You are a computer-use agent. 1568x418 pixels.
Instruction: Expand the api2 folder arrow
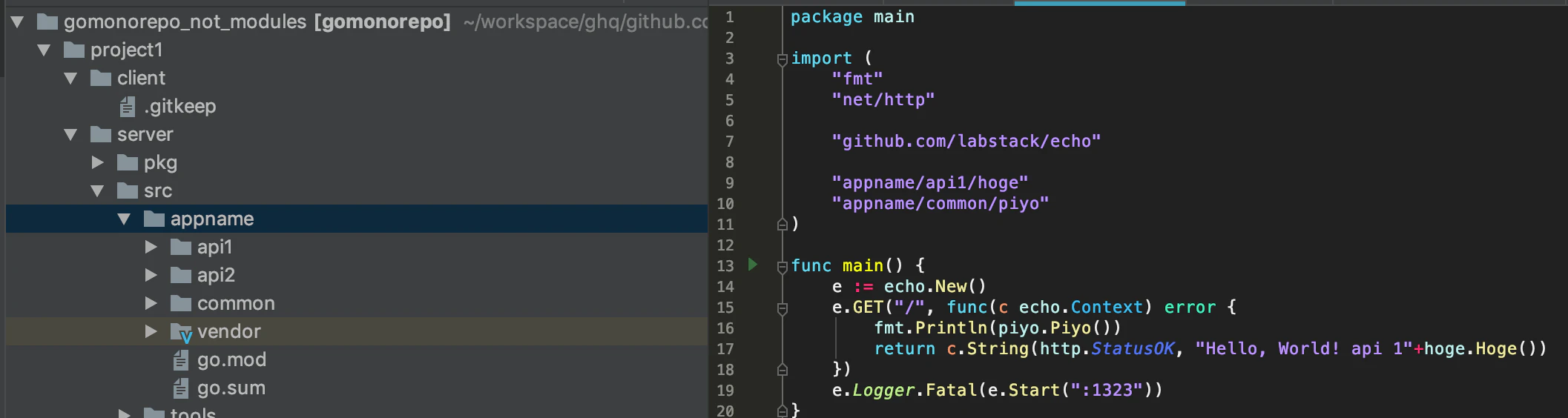click(151, 275)
